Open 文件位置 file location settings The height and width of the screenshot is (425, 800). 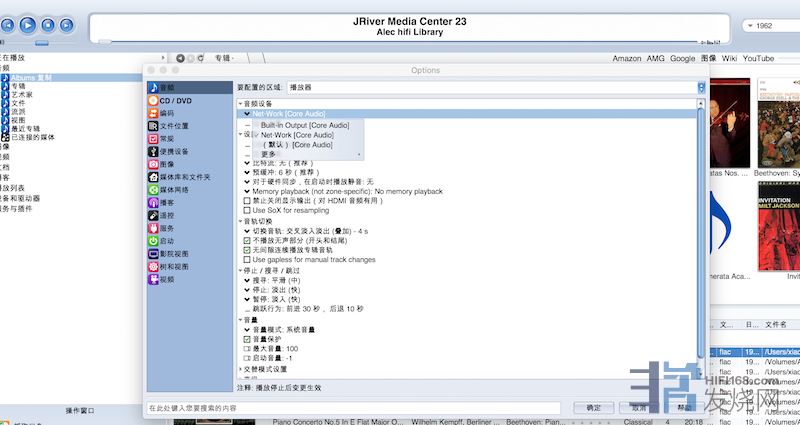tap(173, 126)
